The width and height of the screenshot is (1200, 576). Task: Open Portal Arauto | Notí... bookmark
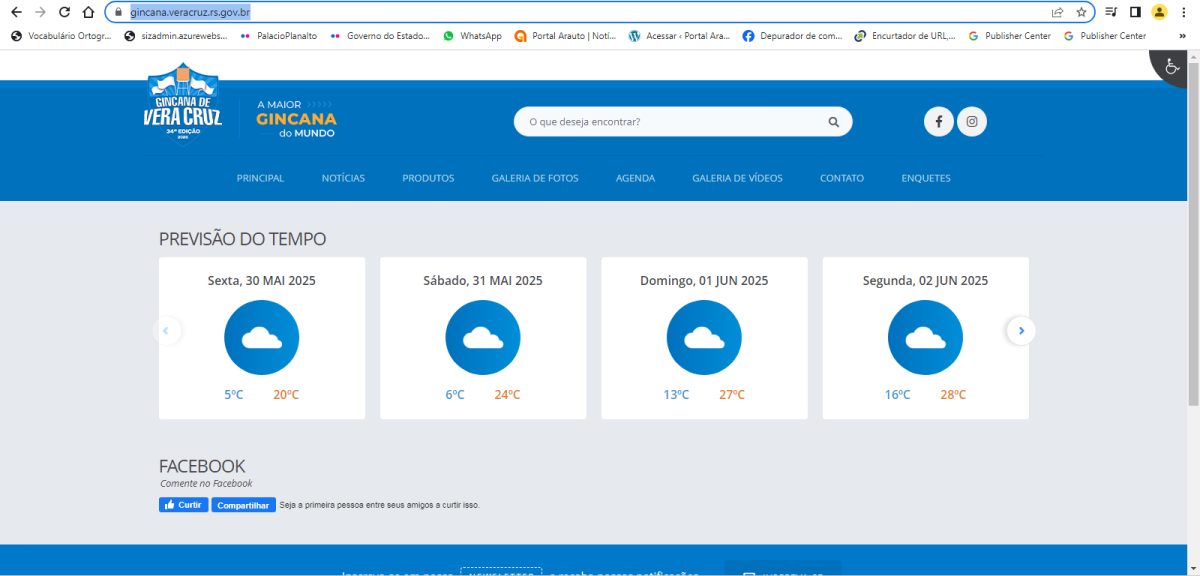pyautogui.click(x=566, y=36)
